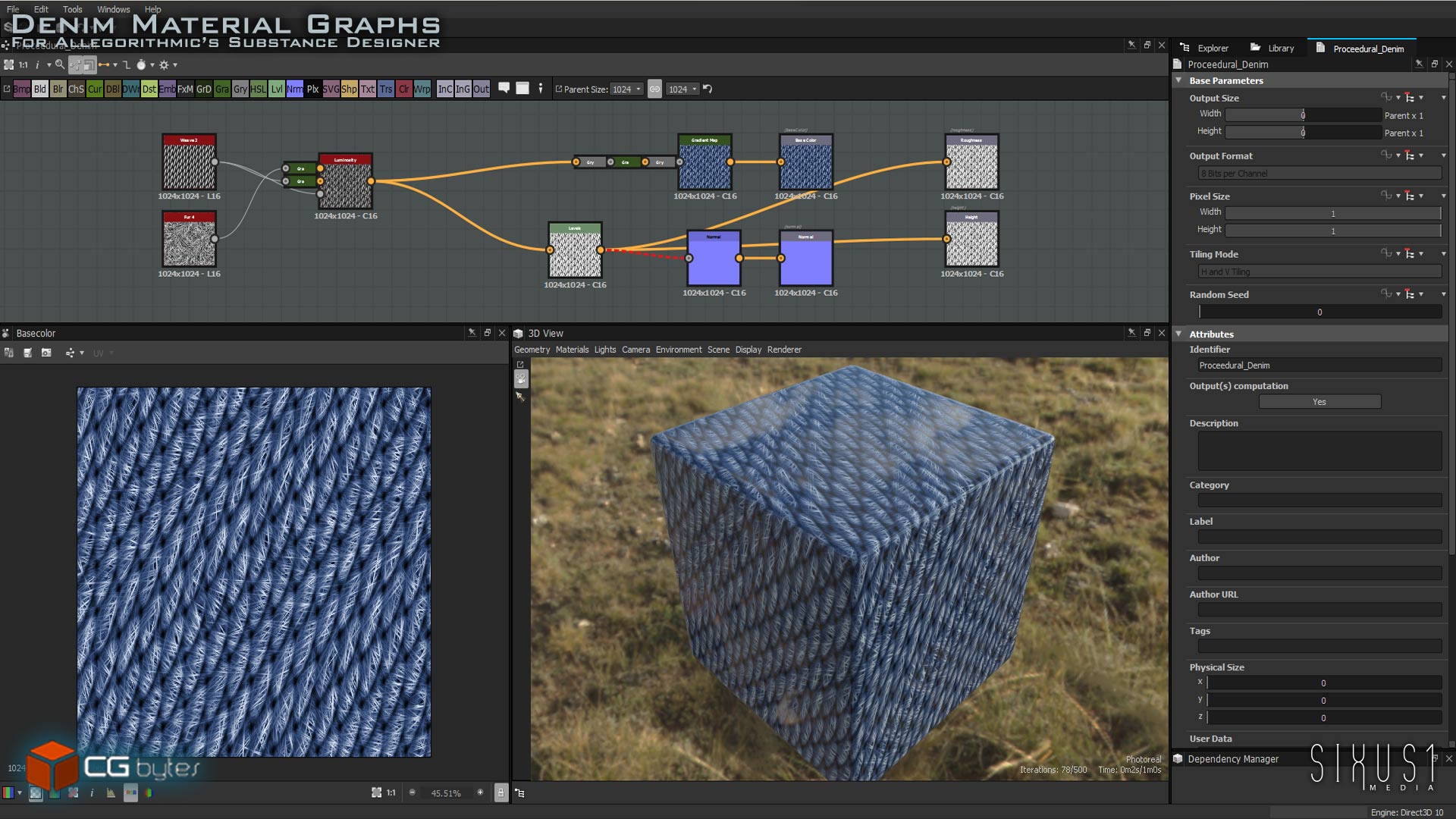Screen dimensions: 1456x819
Task: Switch to the Explorer tab
Action: (1204, 48)
